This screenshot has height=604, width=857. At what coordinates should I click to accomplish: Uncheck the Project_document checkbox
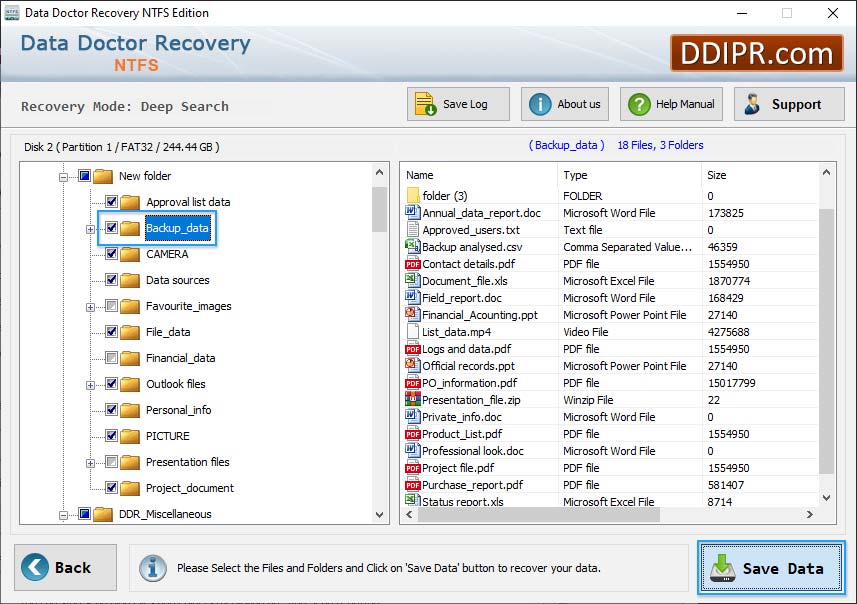tap(111, 488)
